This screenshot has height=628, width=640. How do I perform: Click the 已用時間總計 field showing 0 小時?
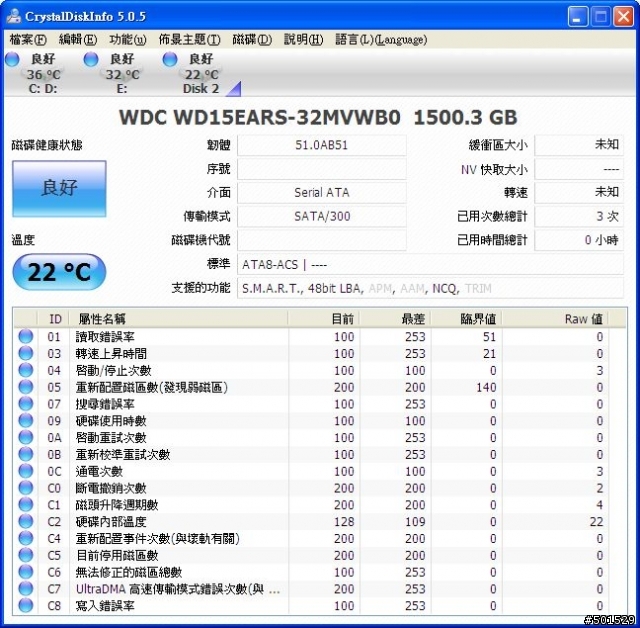tap(579, 240)
